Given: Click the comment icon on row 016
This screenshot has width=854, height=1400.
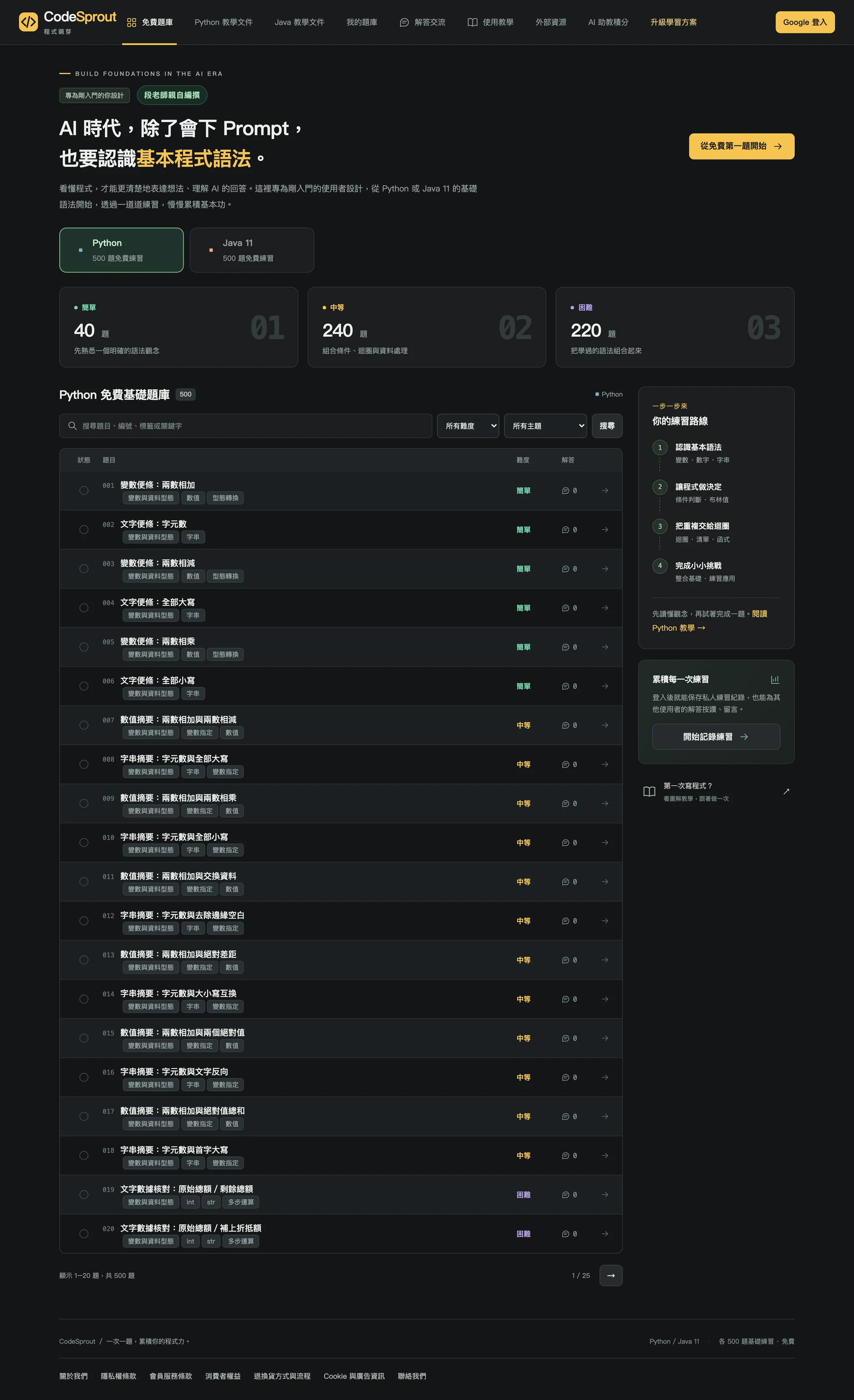Looking at the screenshot, I should [565, 1077].
